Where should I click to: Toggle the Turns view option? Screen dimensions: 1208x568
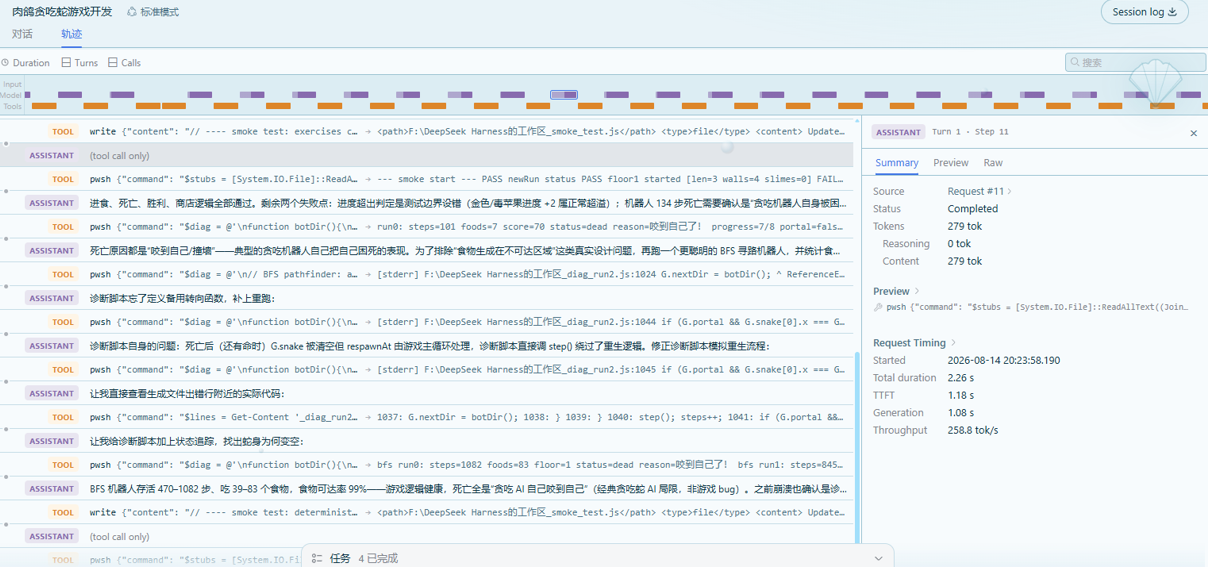coord(80,63)
